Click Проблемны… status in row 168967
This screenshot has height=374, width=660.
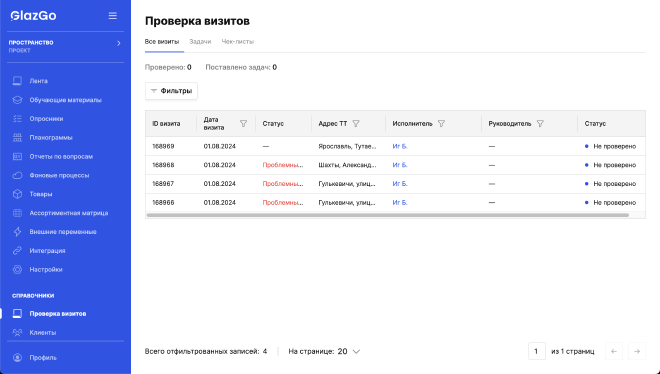283,184
